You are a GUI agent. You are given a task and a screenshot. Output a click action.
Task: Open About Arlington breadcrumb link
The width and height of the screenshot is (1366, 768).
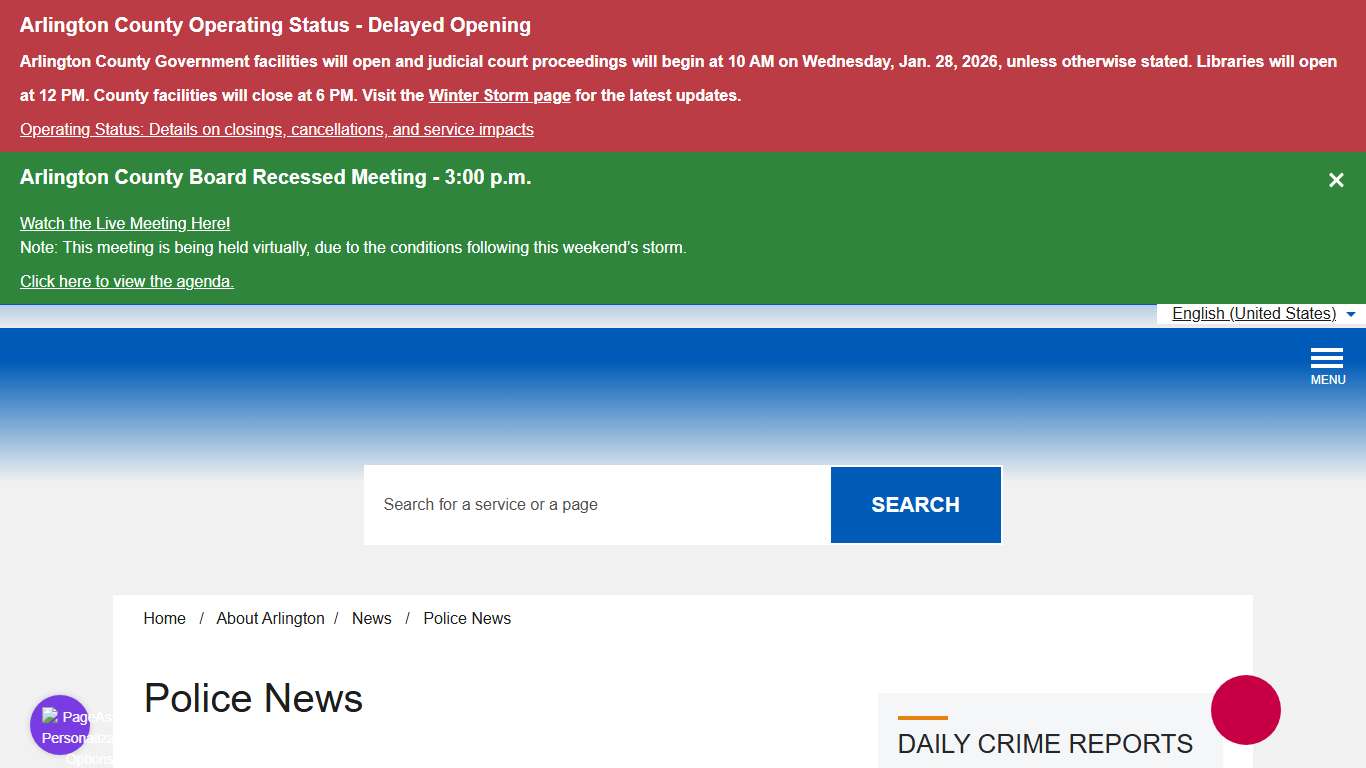pos(270,618)
